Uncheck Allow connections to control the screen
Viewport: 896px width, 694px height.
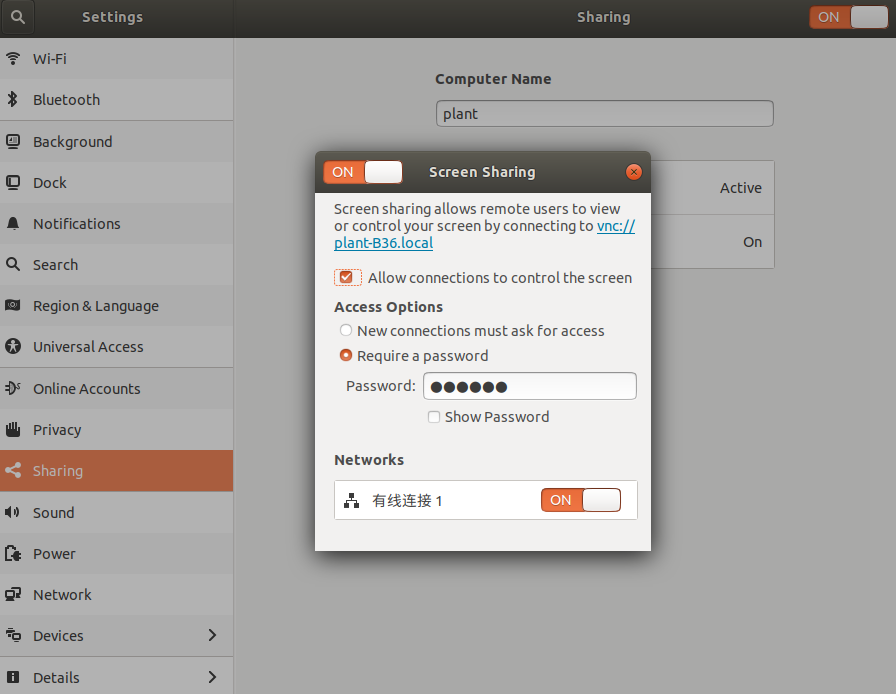pyautogui.click(x=346, y=278)
